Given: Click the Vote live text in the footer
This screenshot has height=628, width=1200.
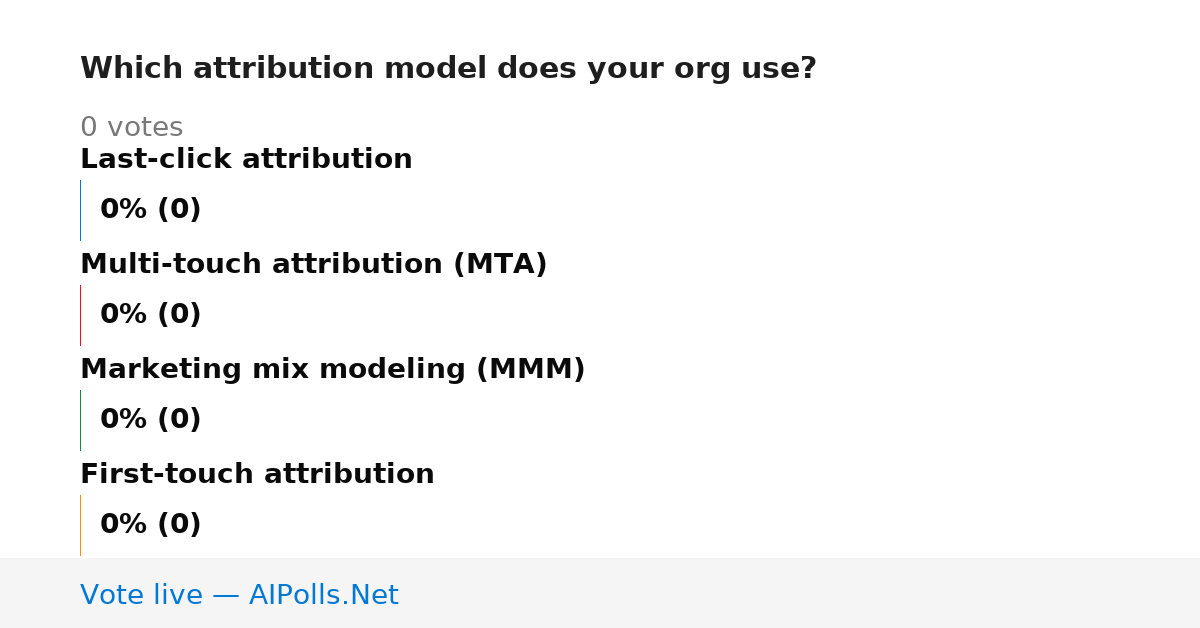Looking at the screenshot, I should pyautogui.click(x=141, y=595).
